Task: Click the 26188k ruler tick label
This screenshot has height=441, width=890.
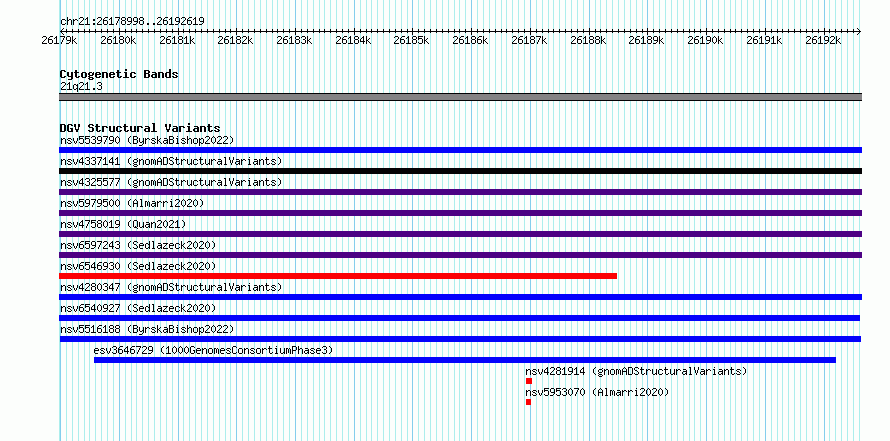Action: pos(589,40)
